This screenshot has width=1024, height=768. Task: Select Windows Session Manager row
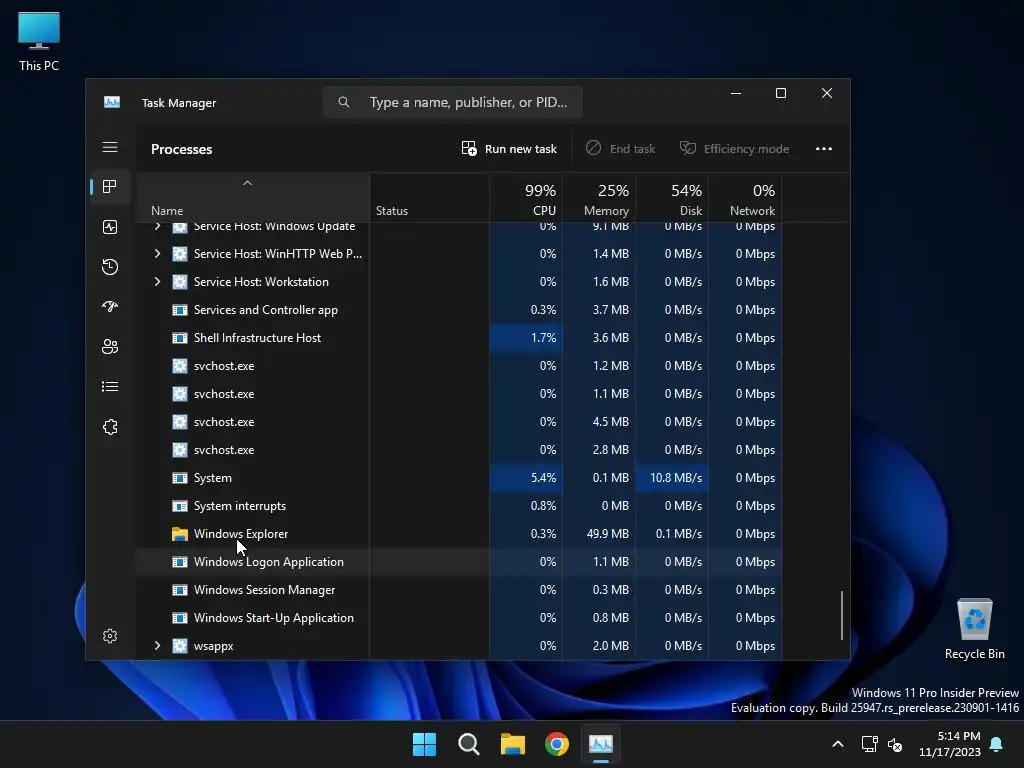point(459,590)
